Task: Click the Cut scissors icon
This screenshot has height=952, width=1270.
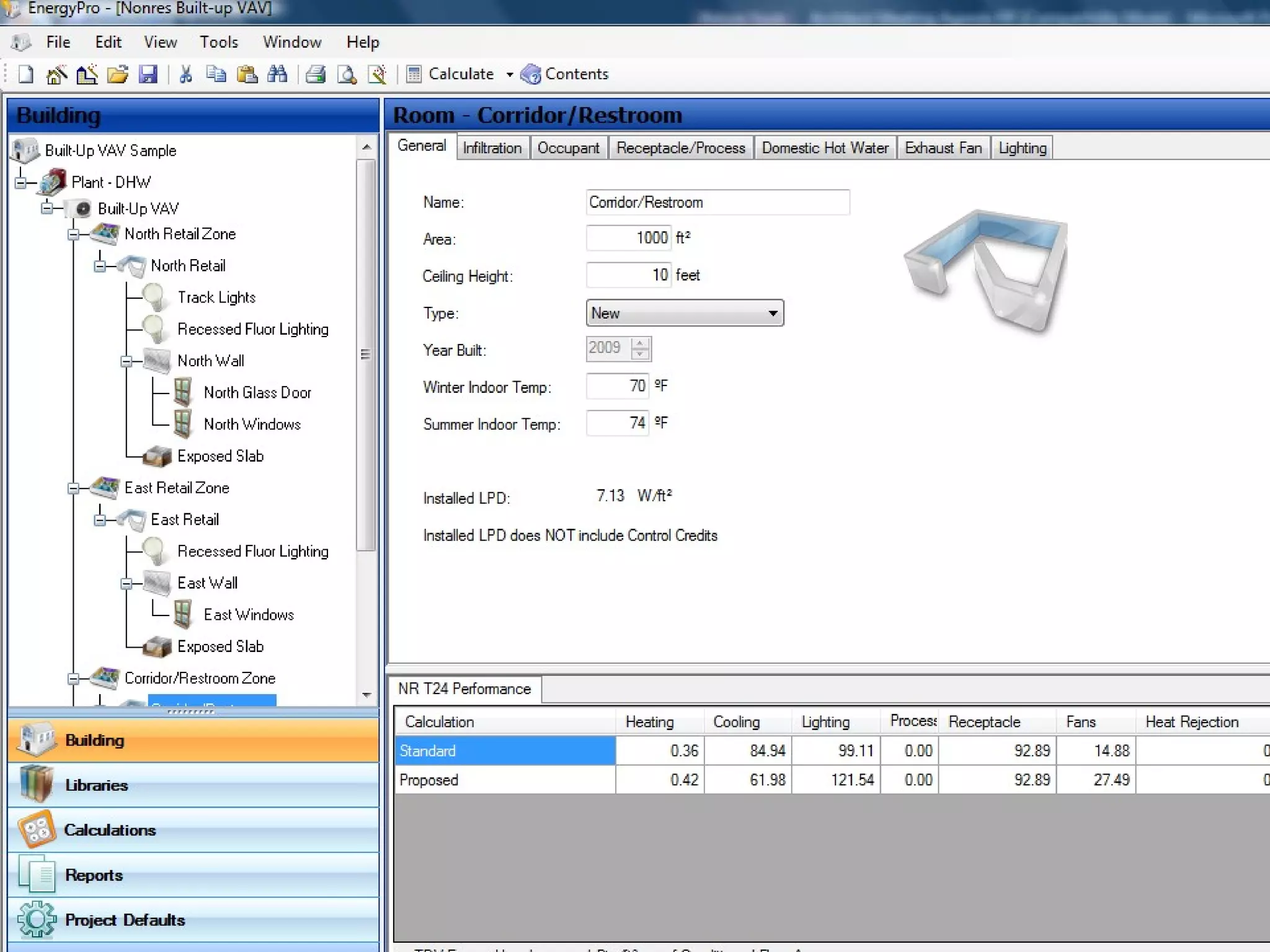Action: pyautogui.click(x=185, y=74)
